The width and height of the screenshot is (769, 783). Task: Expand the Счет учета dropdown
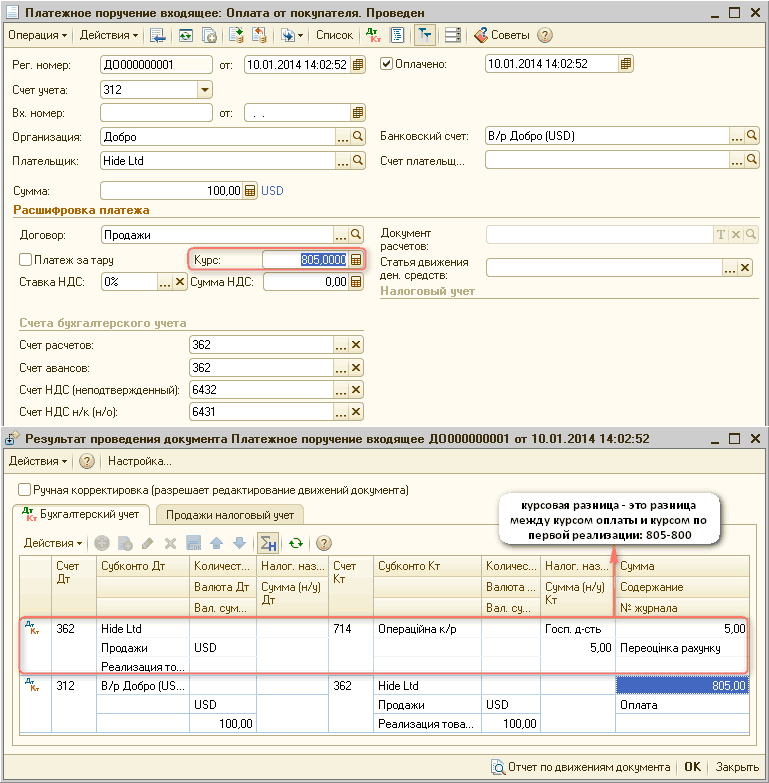(205, 89)
